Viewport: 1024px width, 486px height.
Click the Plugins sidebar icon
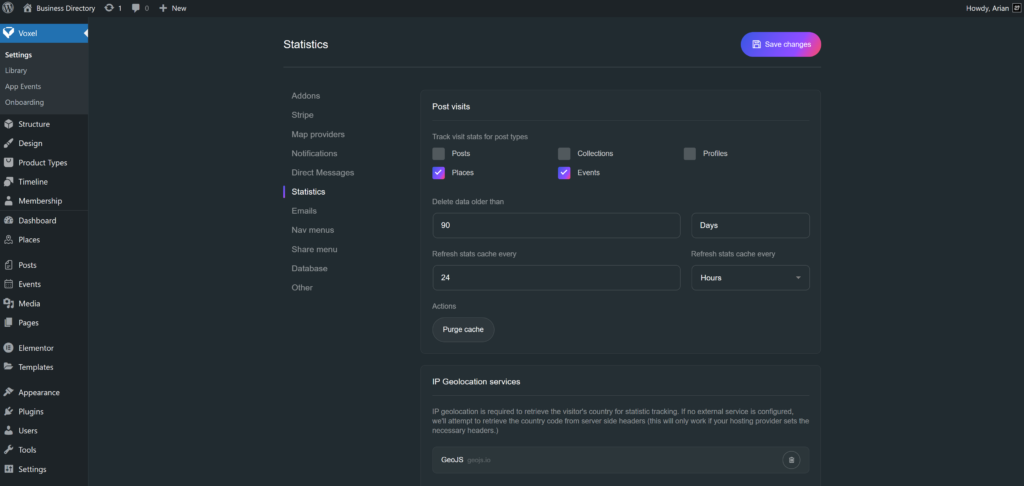[9, 411]
